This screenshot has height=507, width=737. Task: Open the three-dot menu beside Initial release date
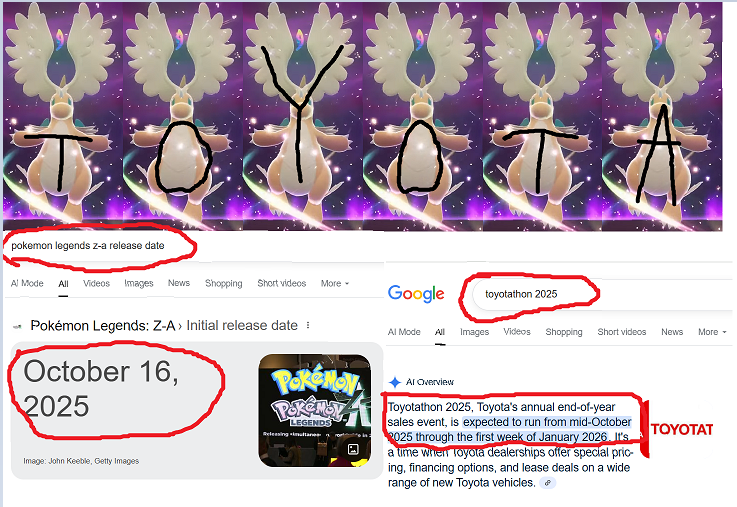[308, 325]
